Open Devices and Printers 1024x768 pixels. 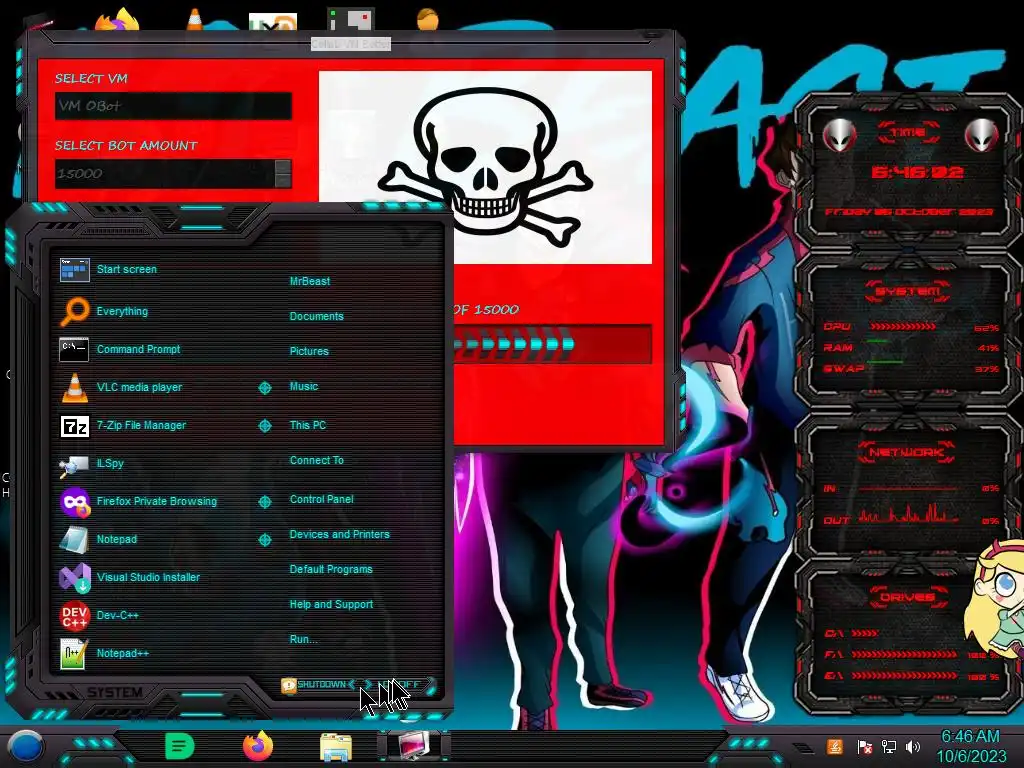point(340,534)
